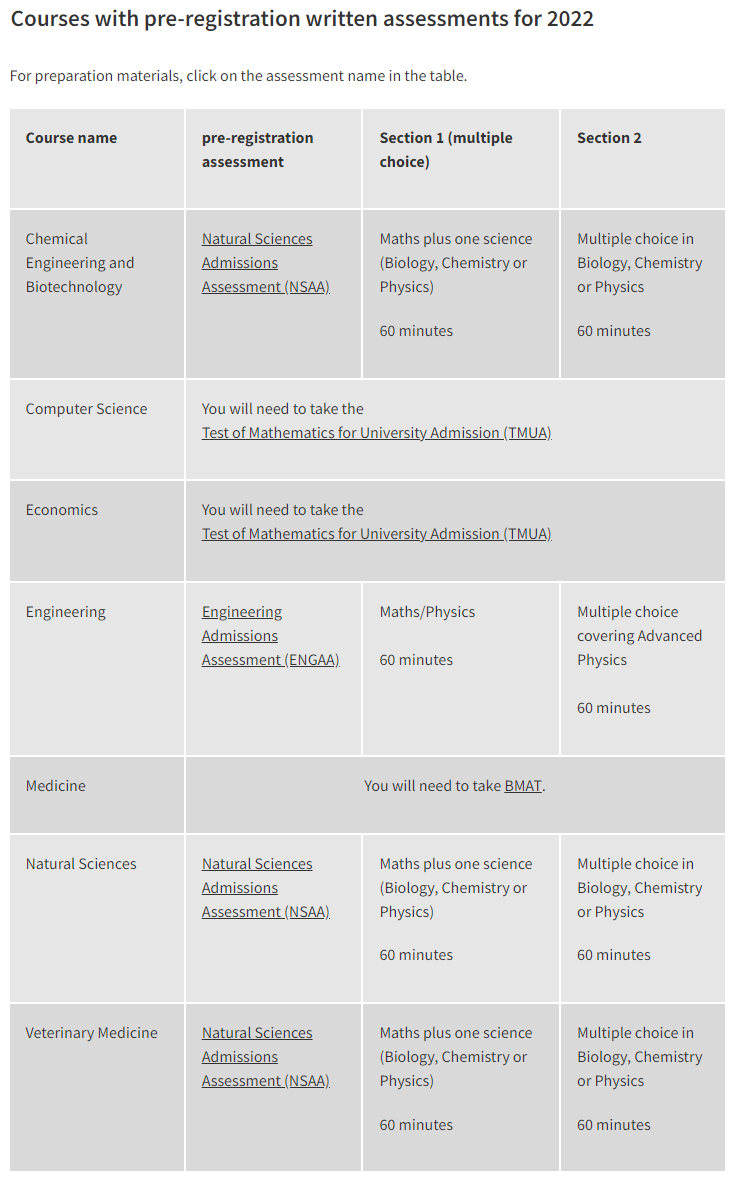This screenshot has width=734, height=1181.
Task: Click the 'pre-registration assessment' column header
Action: coord(273,159)
